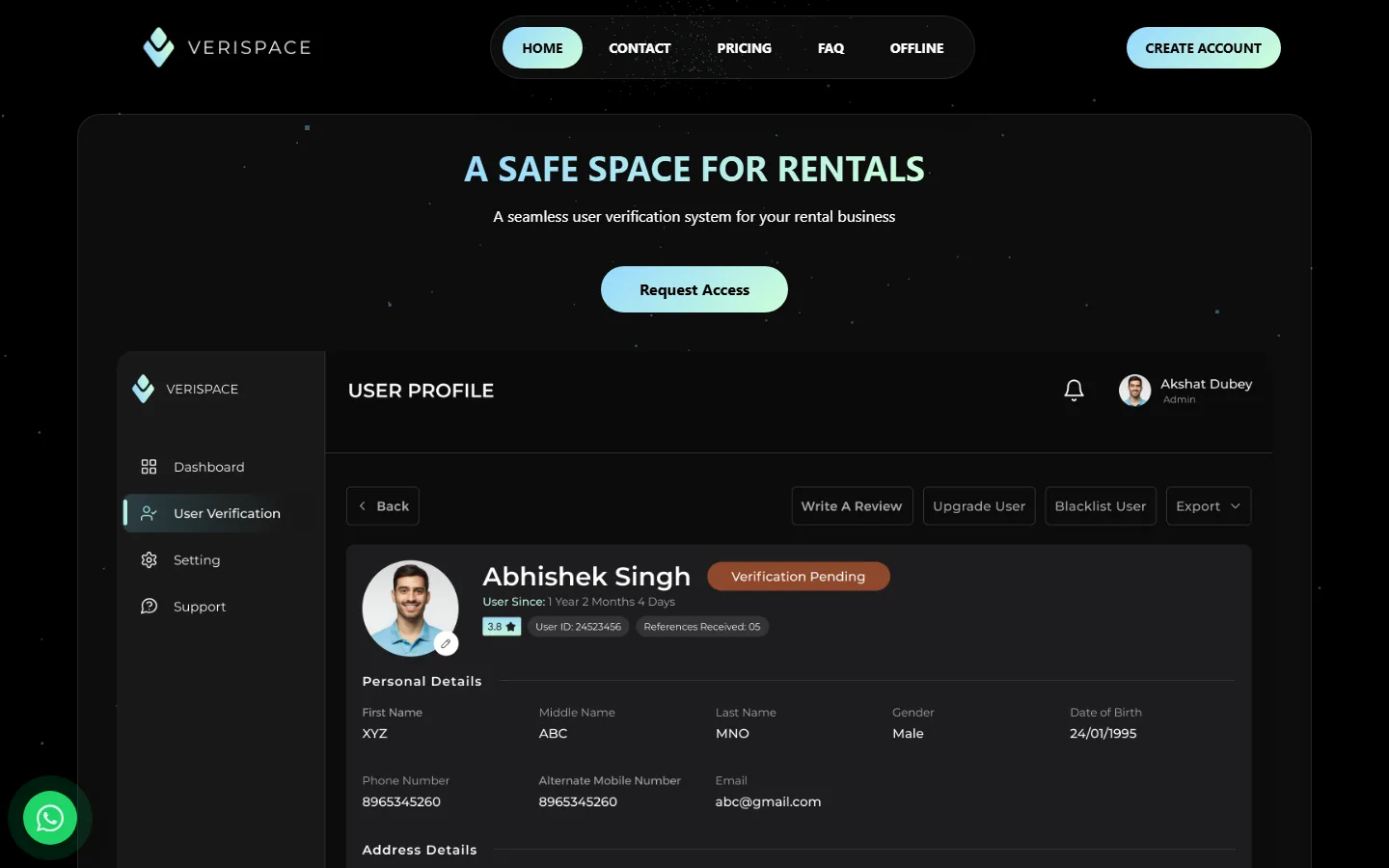Viewport: 1389px width, 868px height.
Task: Select the Offline nav item
Action: tap(916, 48)
